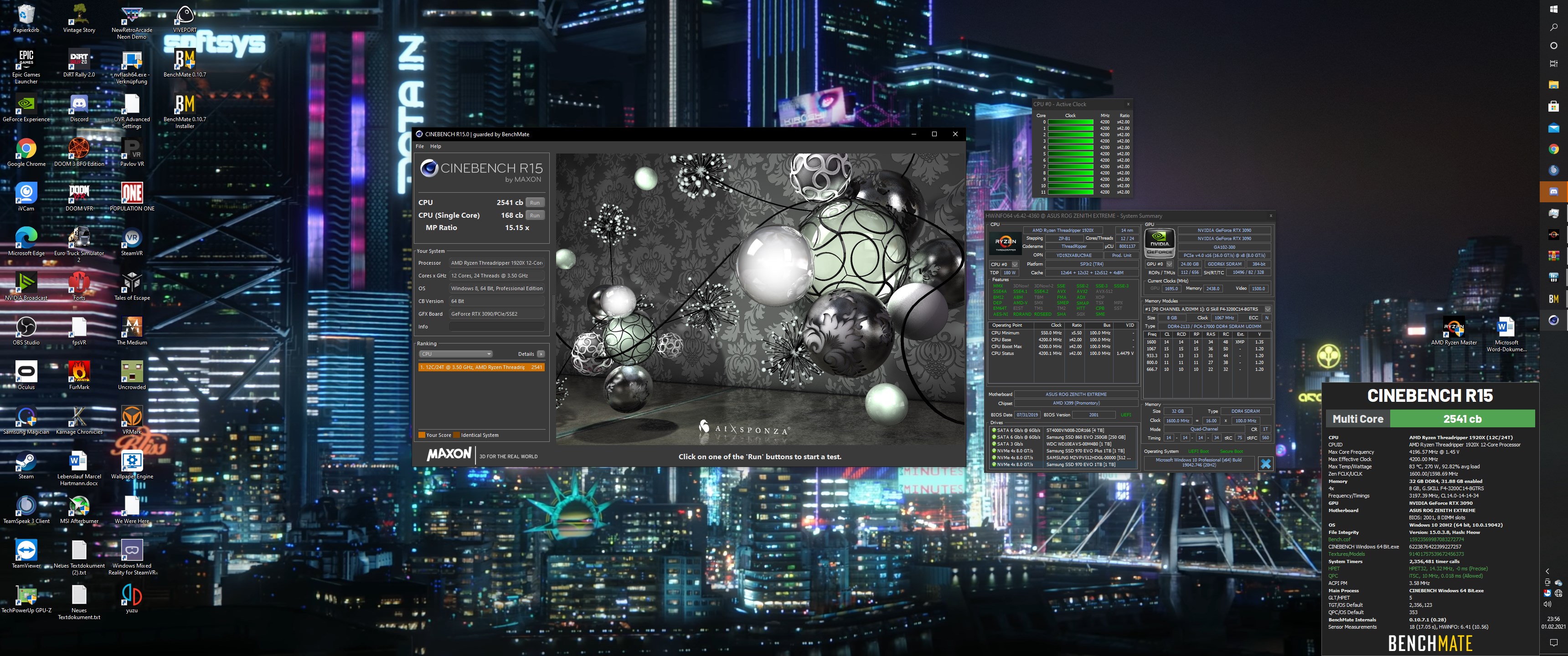Open the notification center icon
Screen dimensions: 1568x656
tap(1553, 643)
